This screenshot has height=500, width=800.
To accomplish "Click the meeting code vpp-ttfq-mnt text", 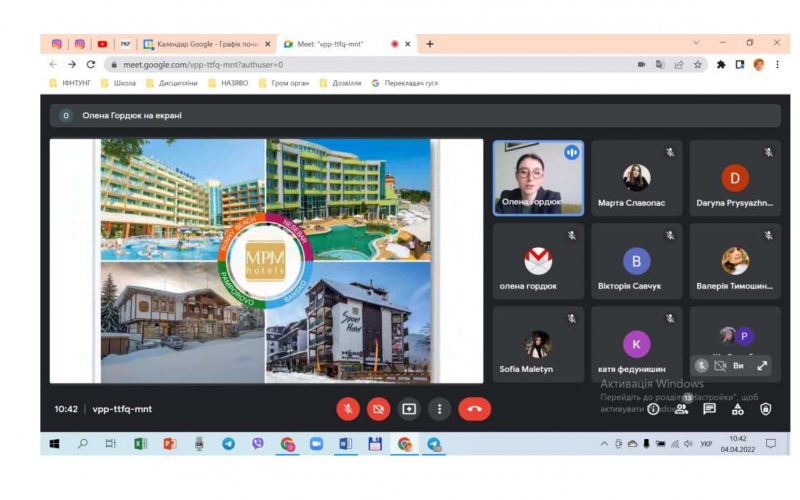I will click(x=122, y=409).
